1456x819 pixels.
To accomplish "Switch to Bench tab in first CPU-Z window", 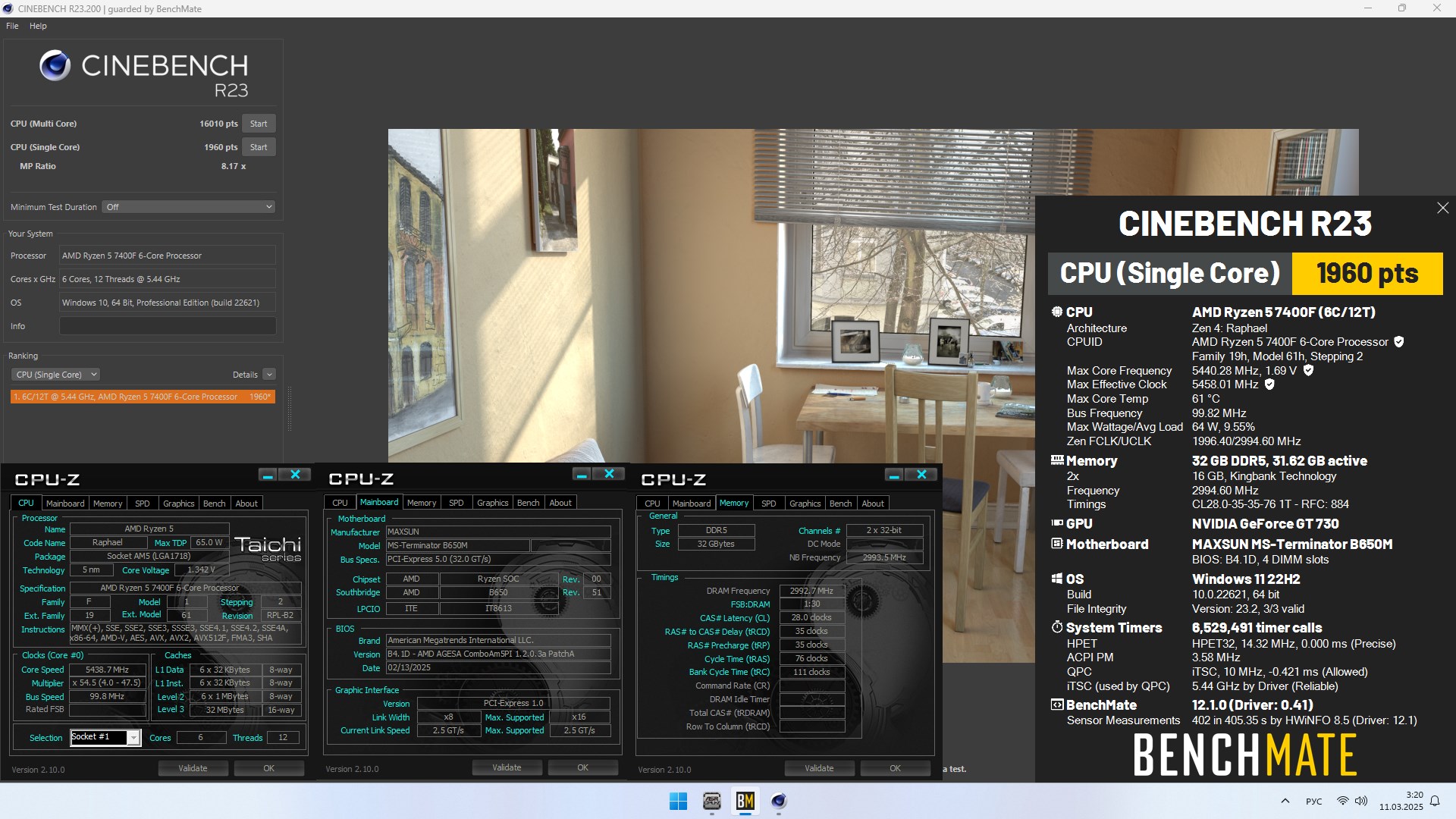I will (x=214, y=504).
